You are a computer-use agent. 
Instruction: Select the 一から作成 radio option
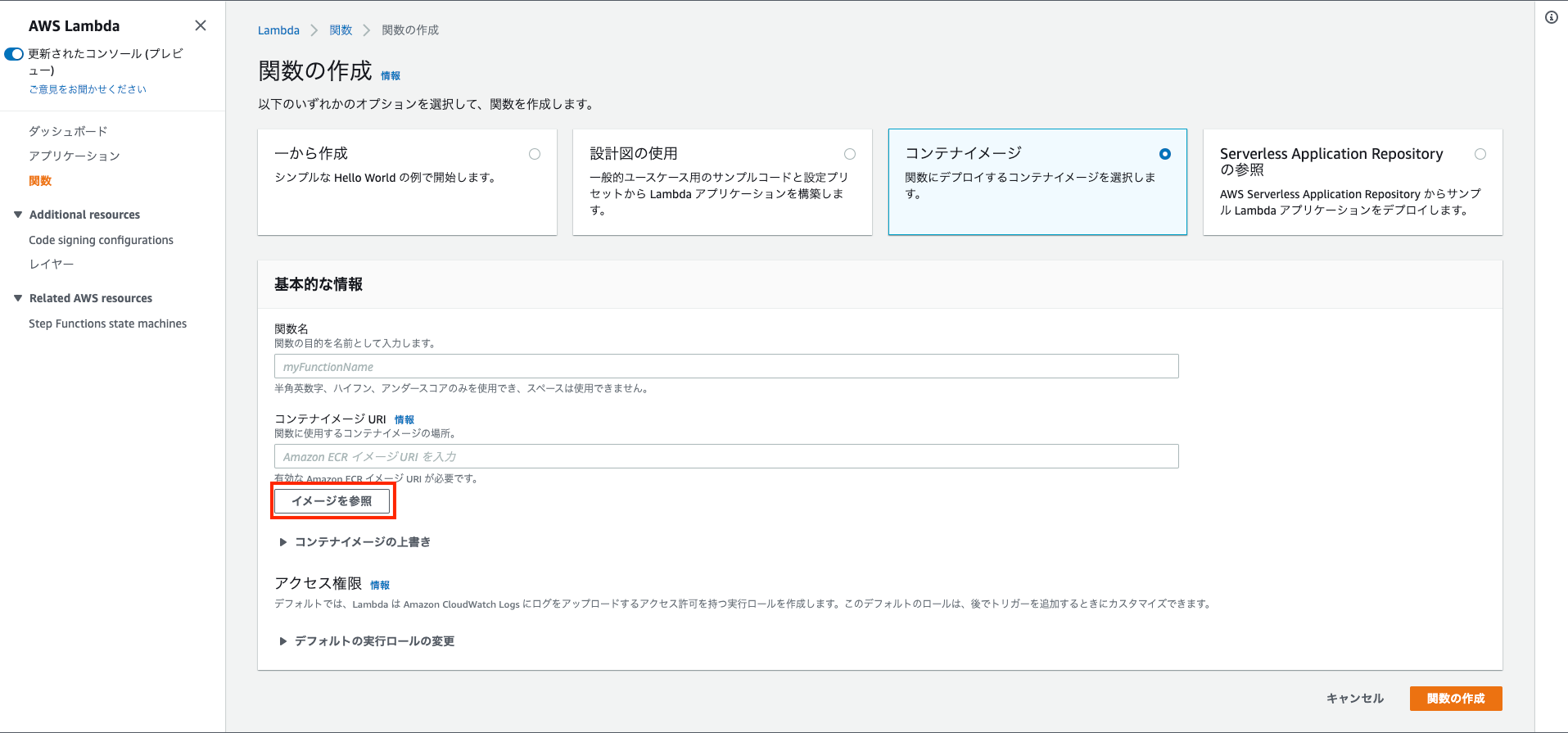pyautogui.click(x=535, y=154)
